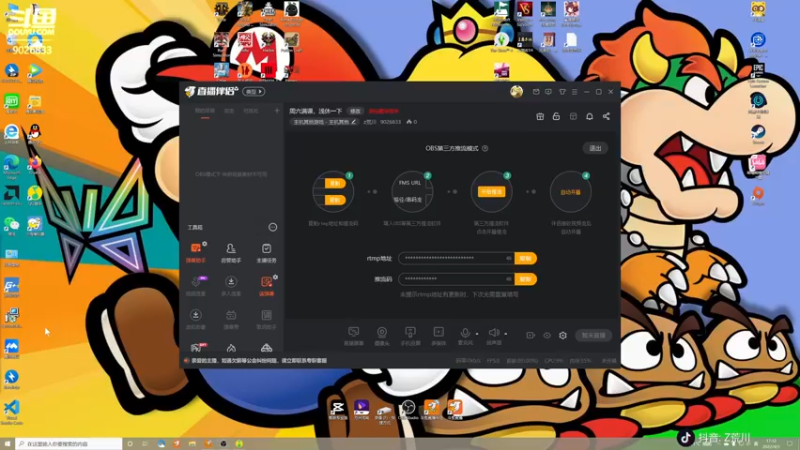The height and width of the screenshot is (450, 800).
Task: Open the chat message icon in title bar
Action: pos(548,92)
